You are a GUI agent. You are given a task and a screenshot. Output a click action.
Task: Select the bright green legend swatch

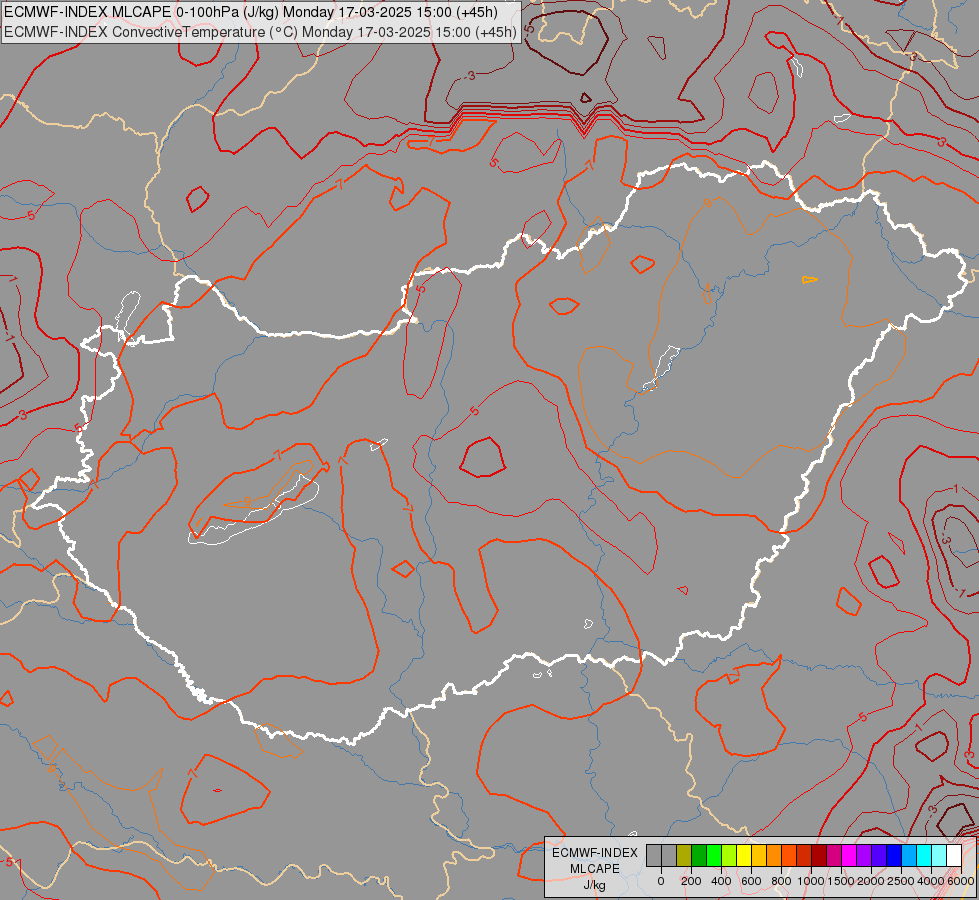coord(714,856)
